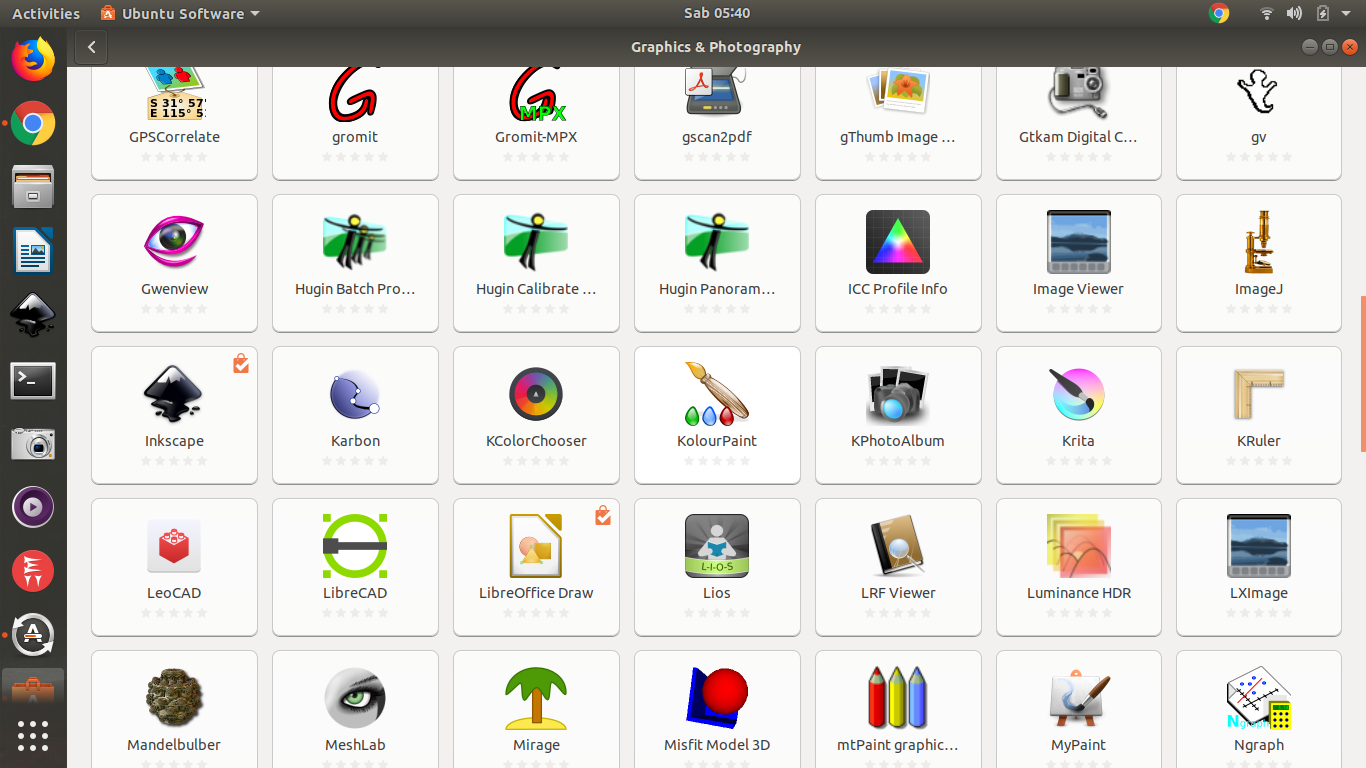The width and height of the screenshot is (1366, 768).
Task: Select the Hugin Batch Processor icon
Action: [x=355, y=242]
